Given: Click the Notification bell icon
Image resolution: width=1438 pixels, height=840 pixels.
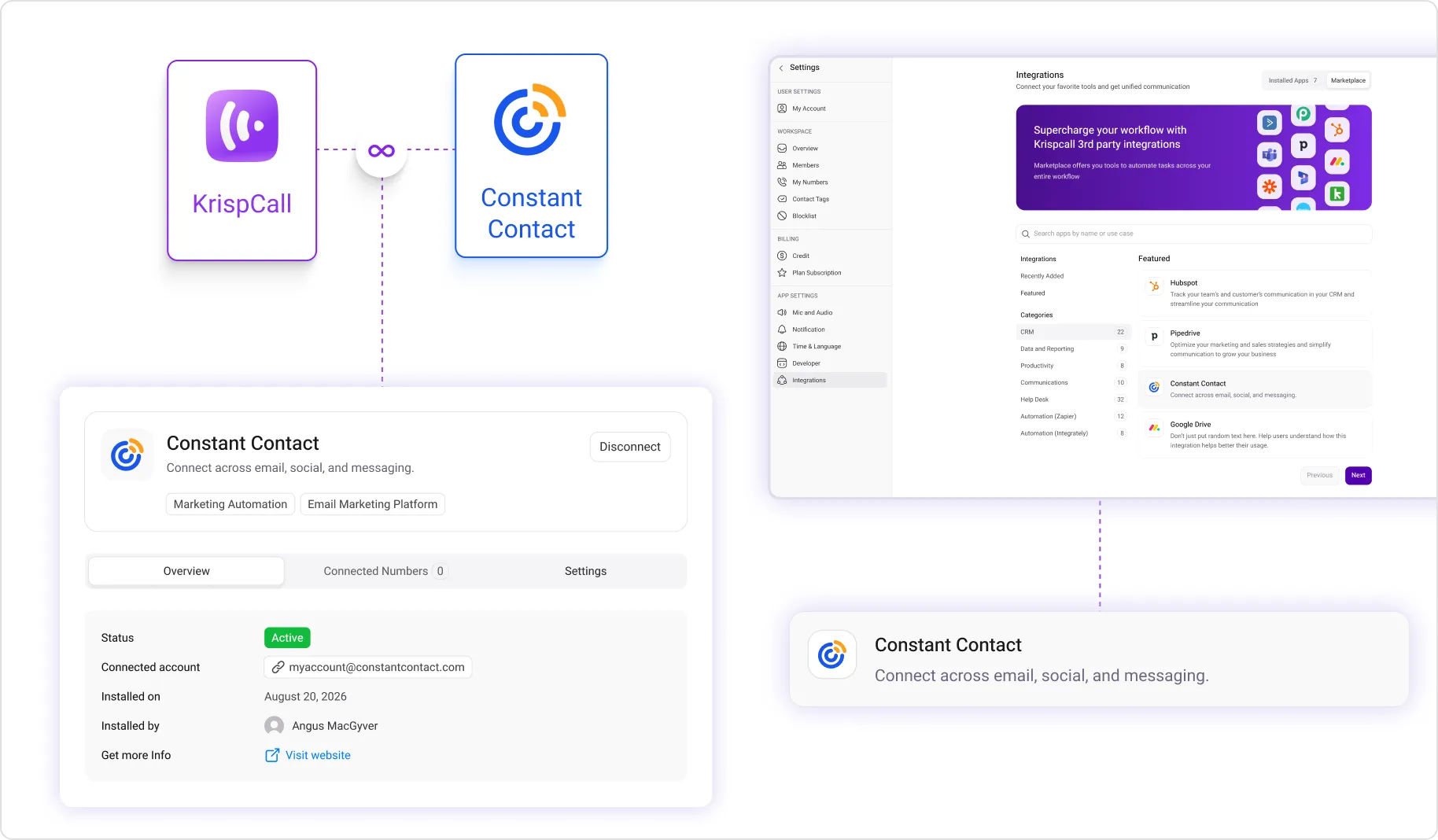Looking at the screenshot, I should coord(782,330).
